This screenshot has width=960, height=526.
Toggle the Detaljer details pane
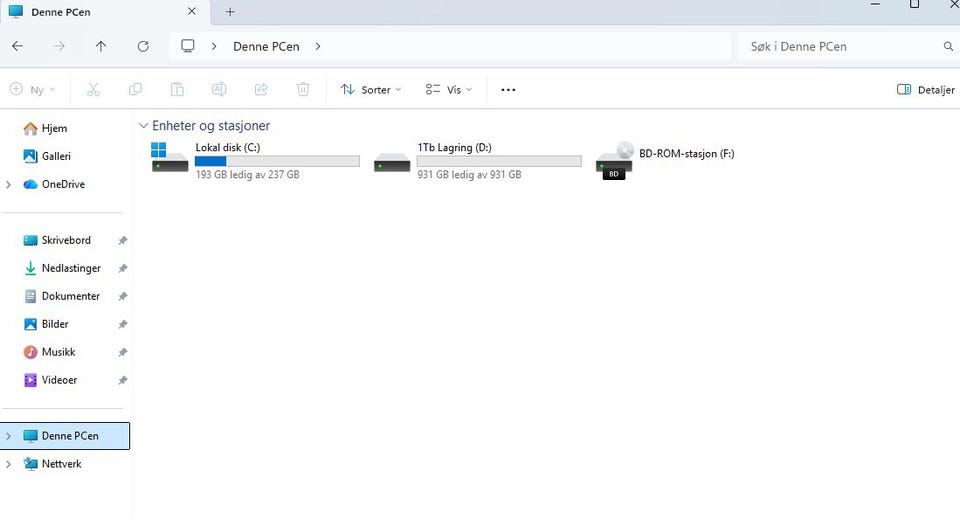pos(926,89)
